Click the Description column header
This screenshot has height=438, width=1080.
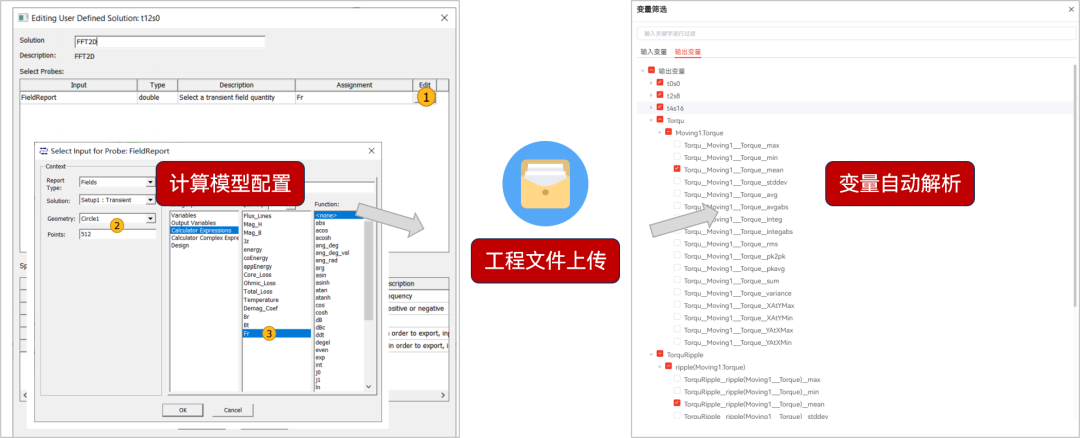[x=236, y=85]
